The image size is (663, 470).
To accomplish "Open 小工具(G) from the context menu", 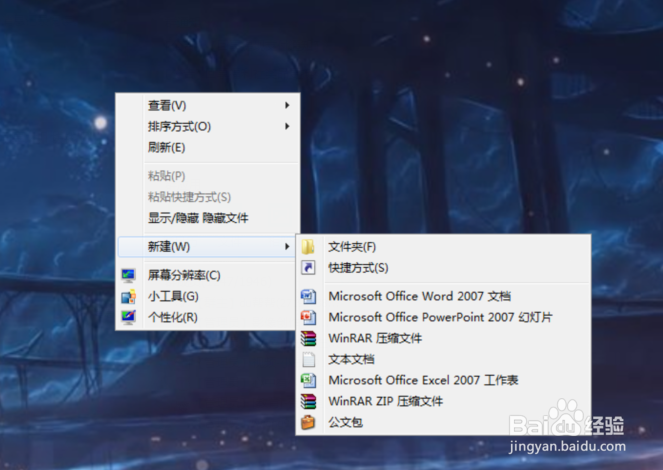I will pyautogui.click(x=208, y=296).
